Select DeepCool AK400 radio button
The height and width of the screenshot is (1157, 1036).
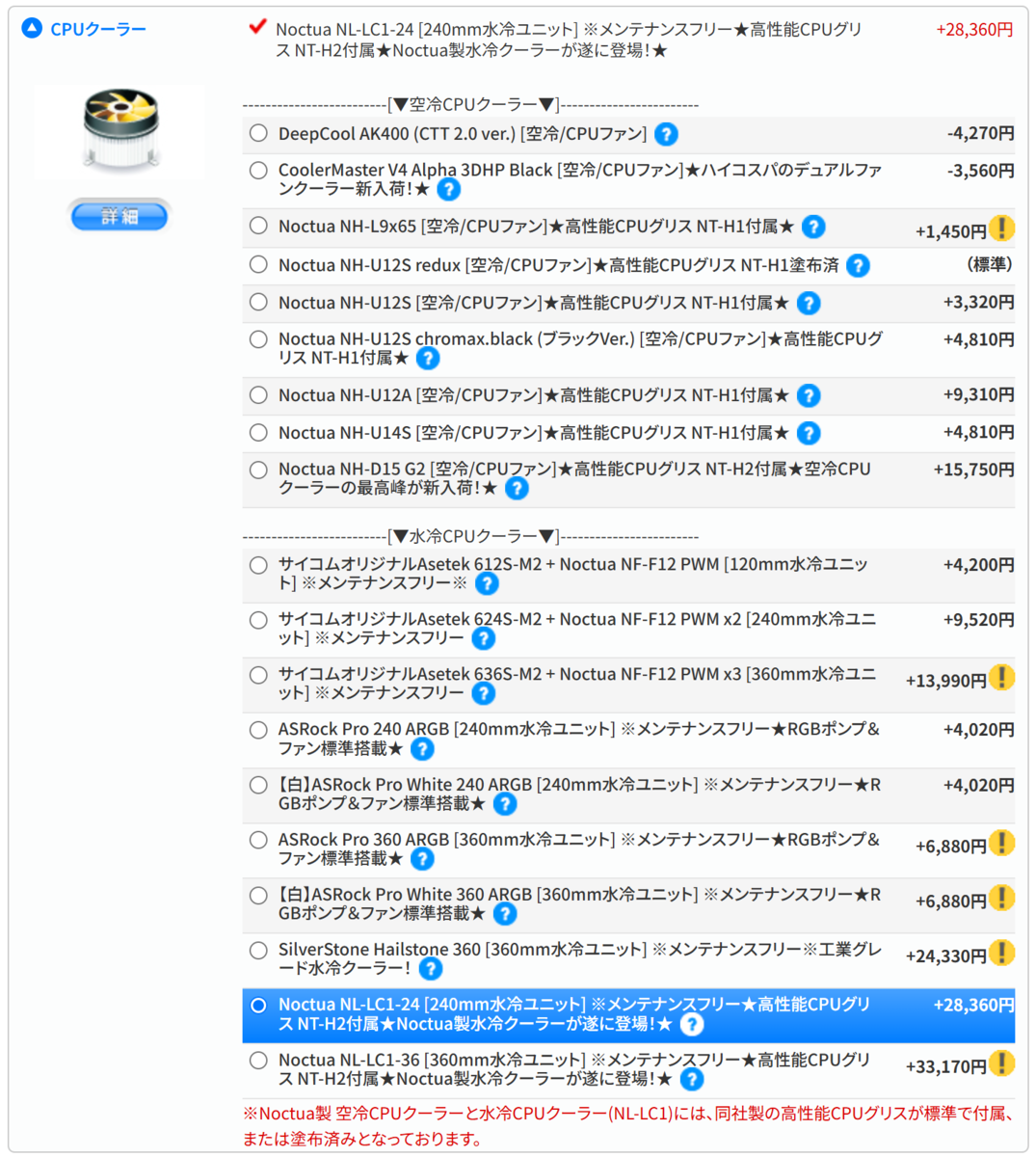[x=258, y=133]
